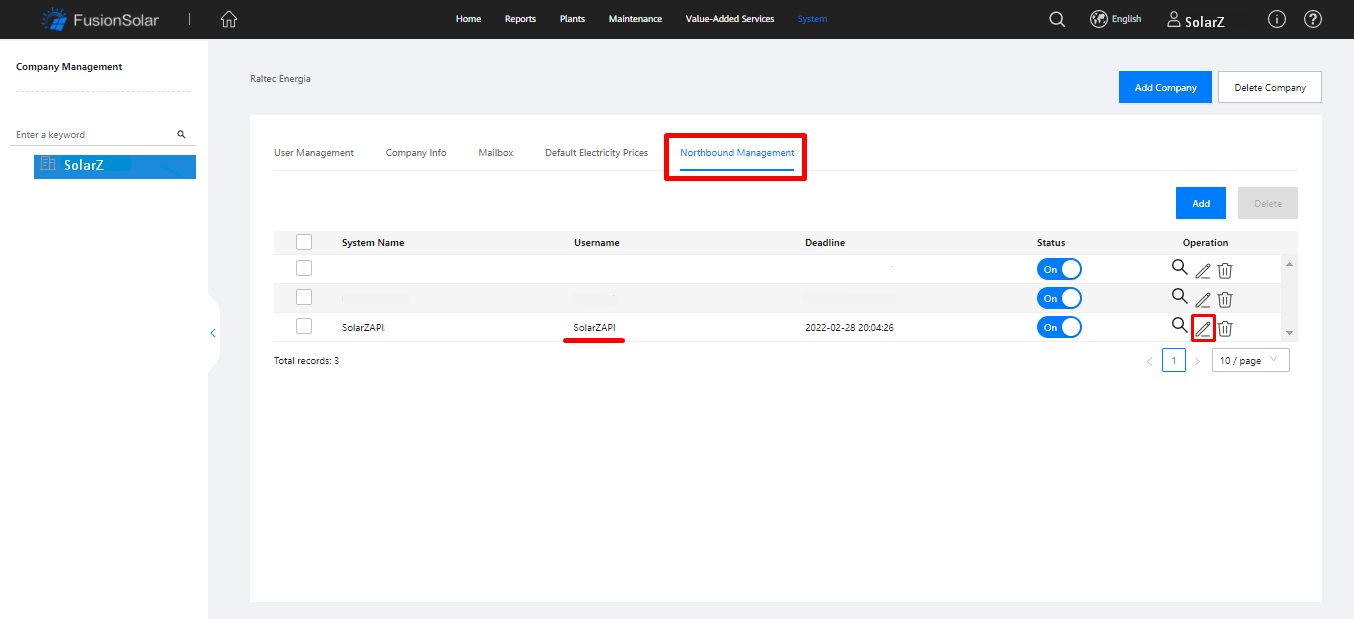This screenshot has width=1354, height=619.
Task: Click the trash icon in first table row
Action: 1225,270
